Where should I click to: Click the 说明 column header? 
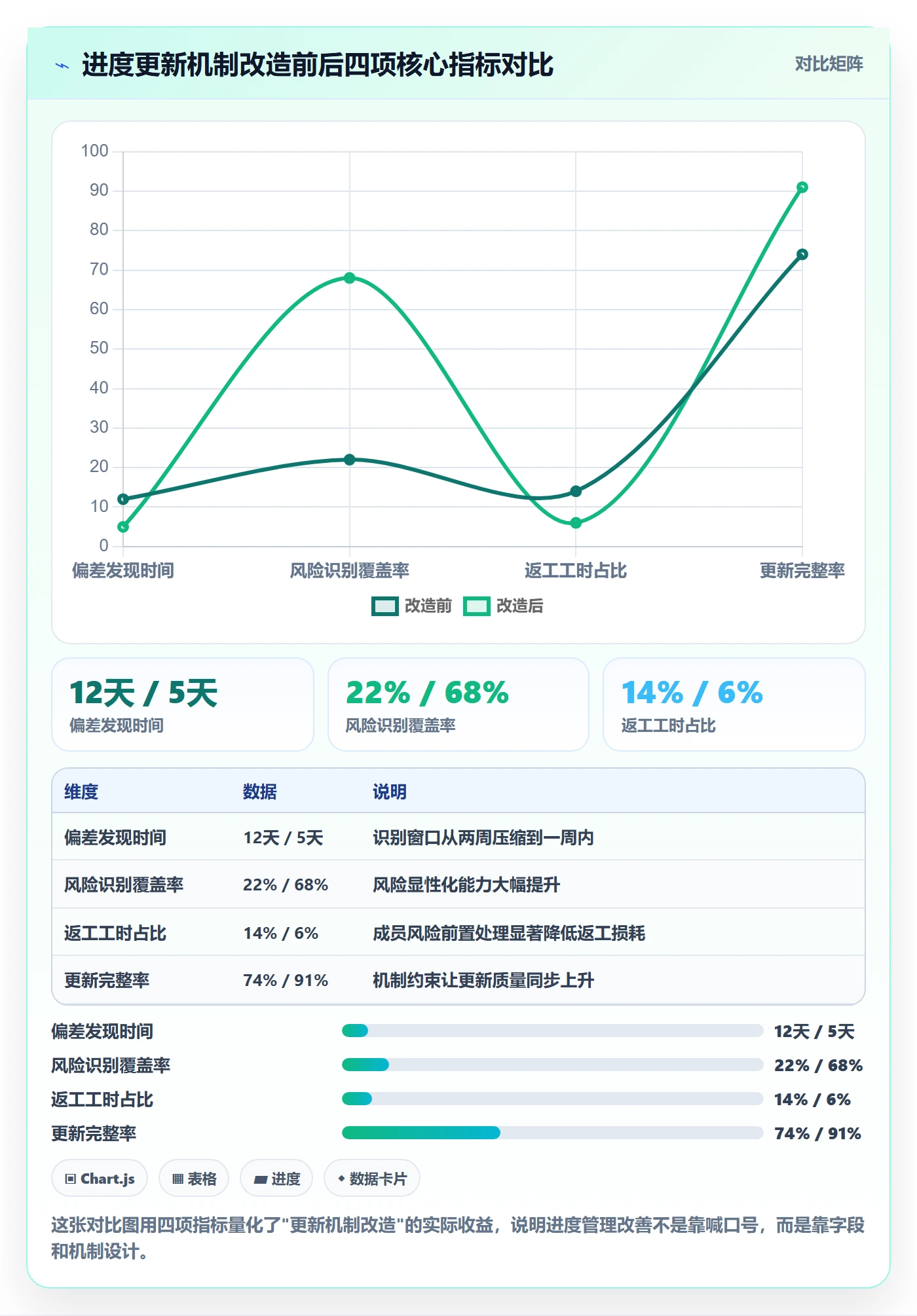[390, 792]
